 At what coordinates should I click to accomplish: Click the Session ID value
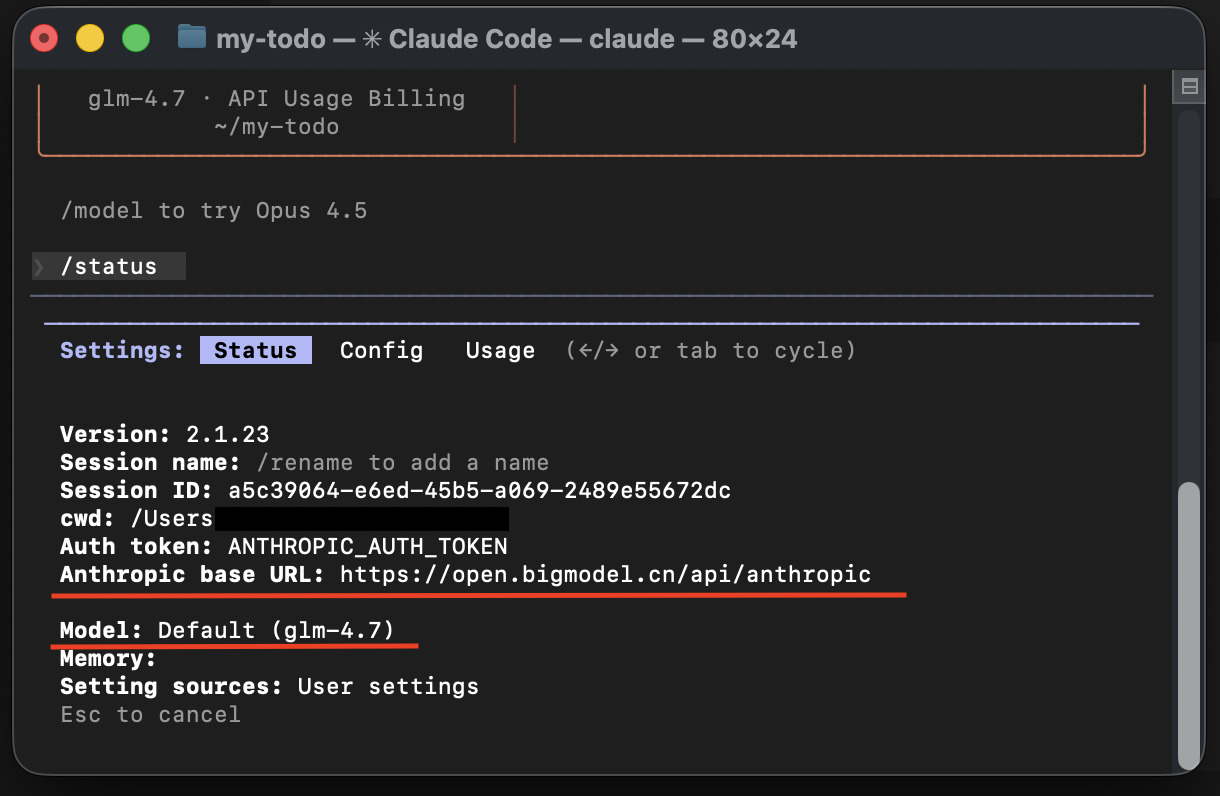point(479,491)
